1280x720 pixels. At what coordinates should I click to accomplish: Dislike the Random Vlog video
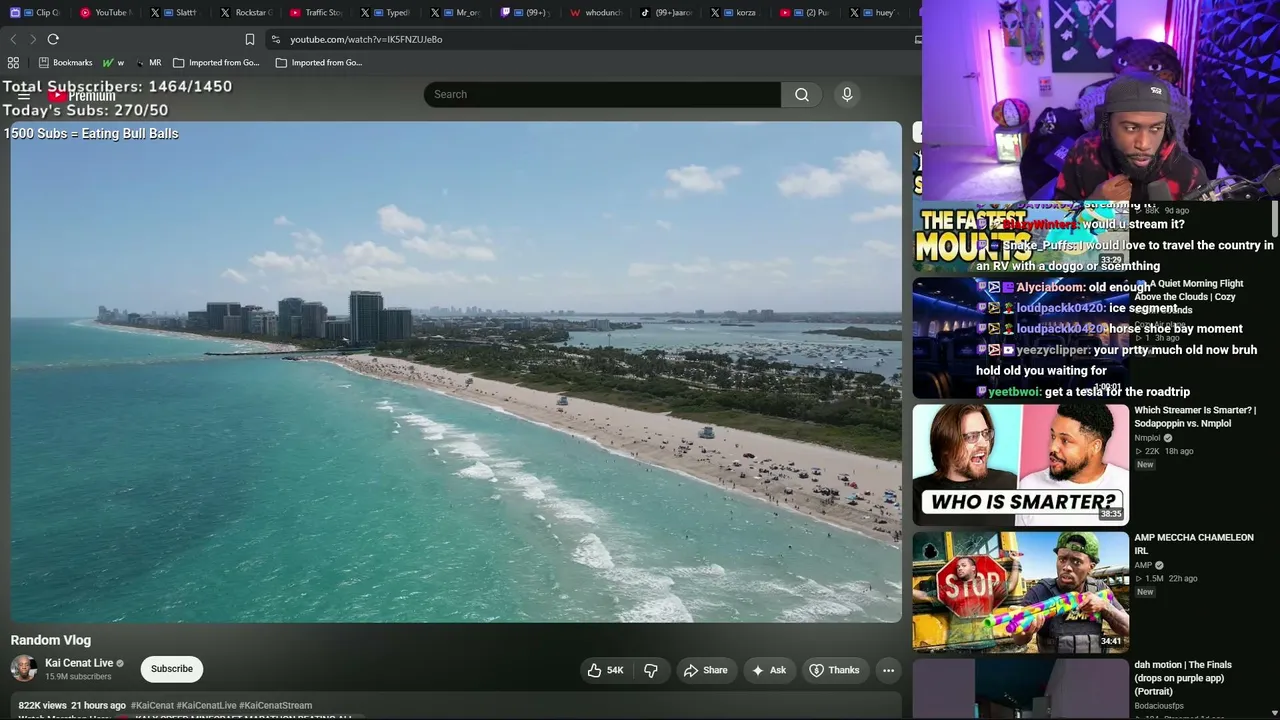point(651,670)
